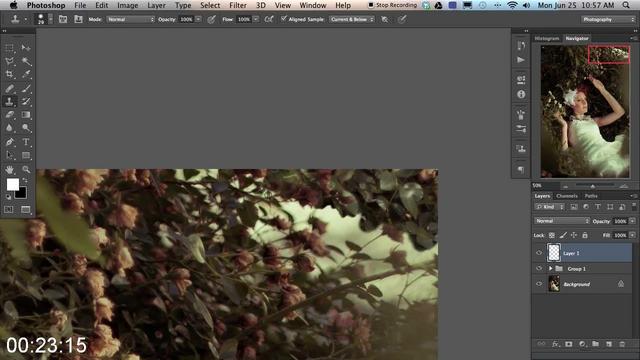
Task: Select the Type tool
Action: 26,142
